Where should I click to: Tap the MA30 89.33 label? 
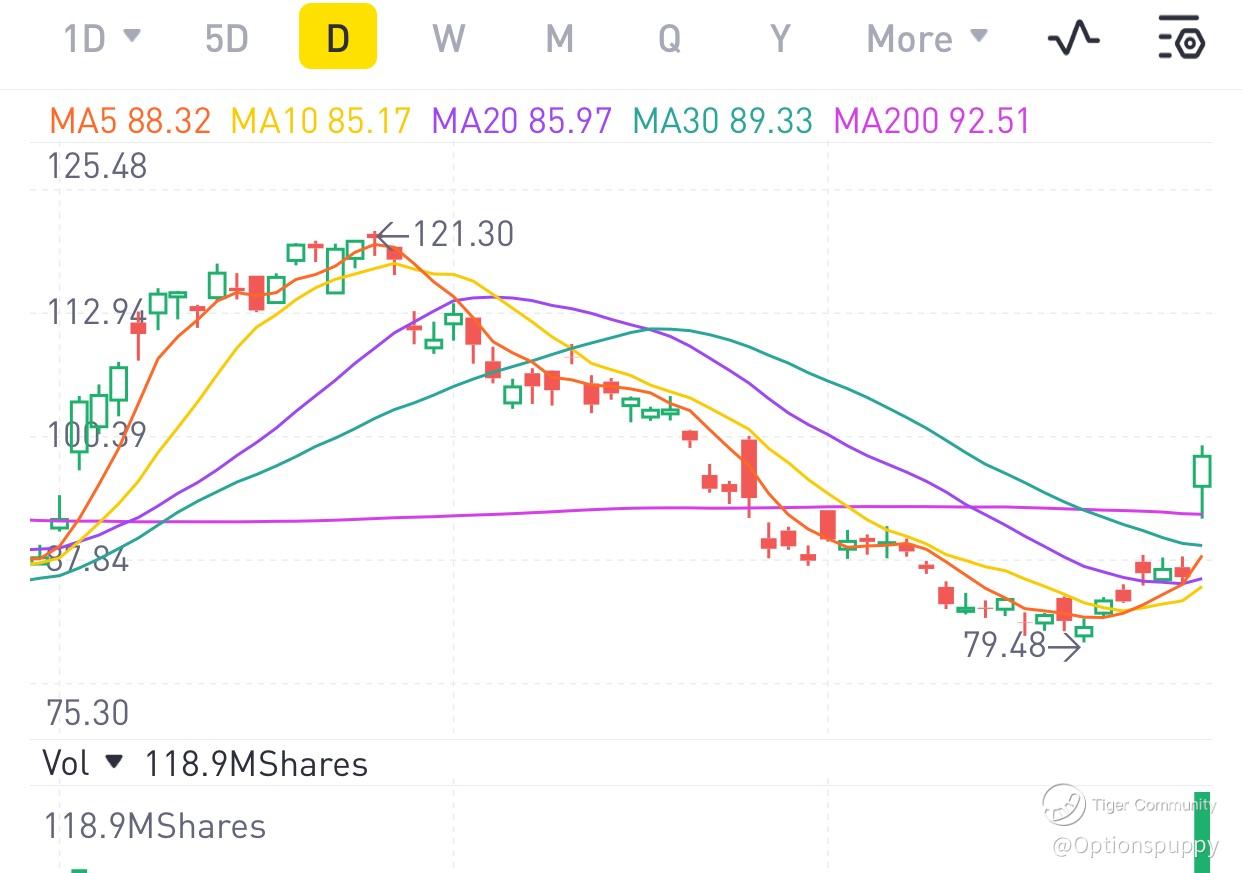[722, 121]
